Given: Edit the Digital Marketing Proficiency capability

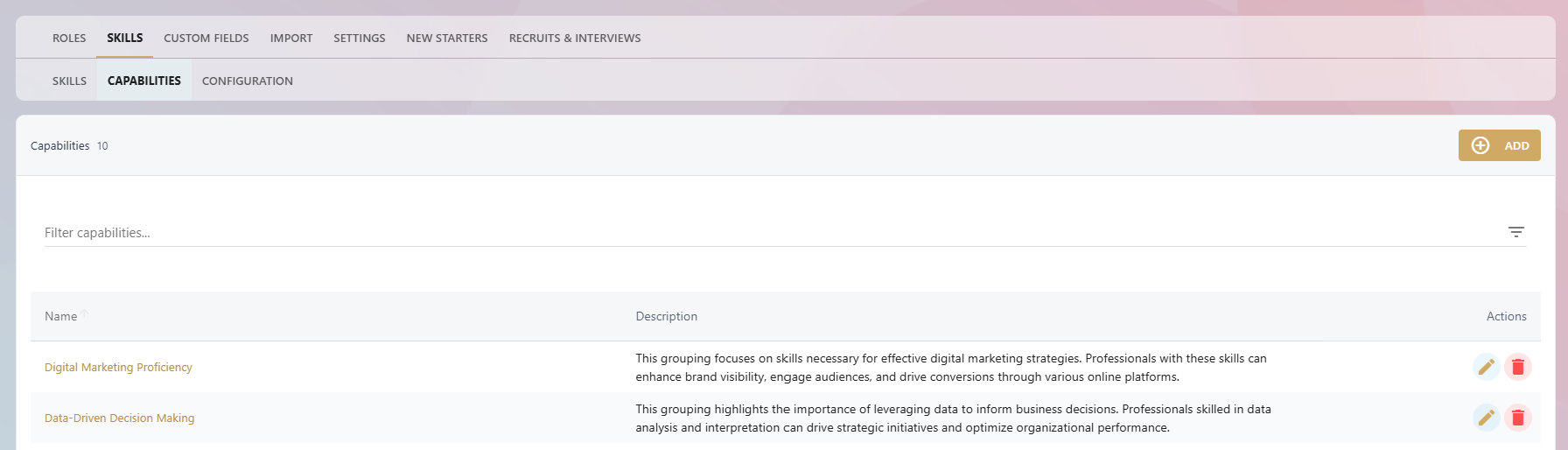Looking at the screenshot, I should tap(1486, 367).
